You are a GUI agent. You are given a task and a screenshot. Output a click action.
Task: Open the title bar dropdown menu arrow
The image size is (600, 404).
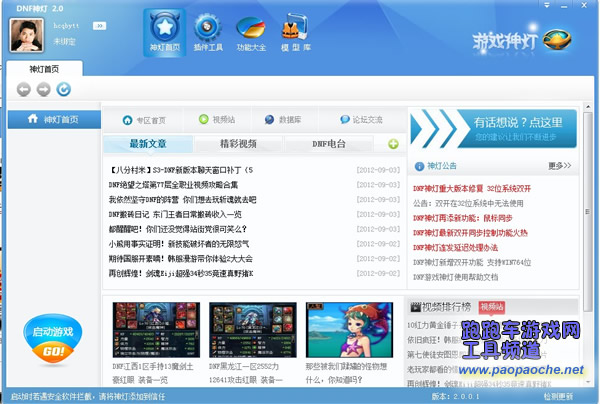(547, 5)
